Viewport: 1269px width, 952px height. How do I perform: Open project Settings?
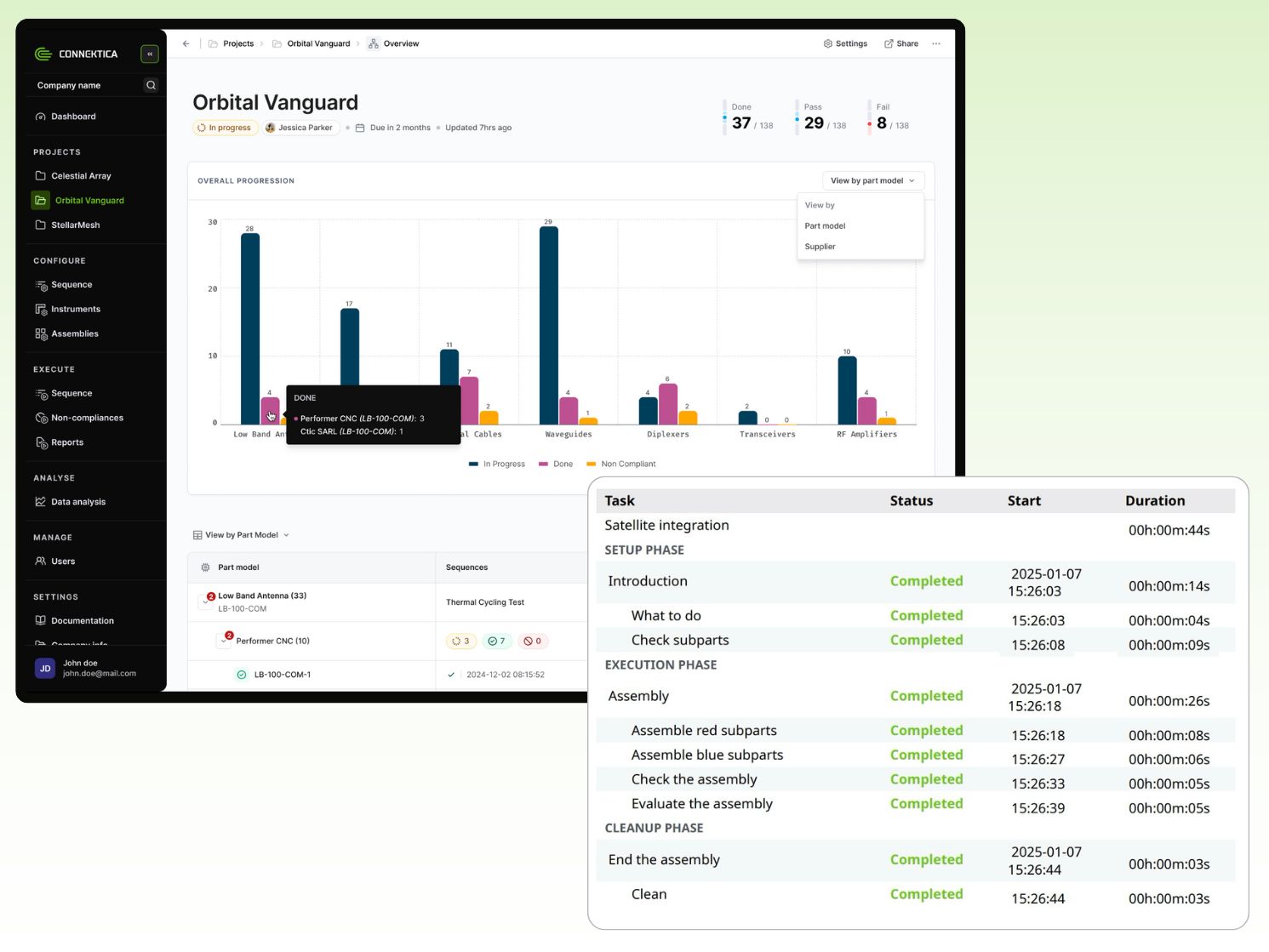pyautogui.click(x=845, y=43)
